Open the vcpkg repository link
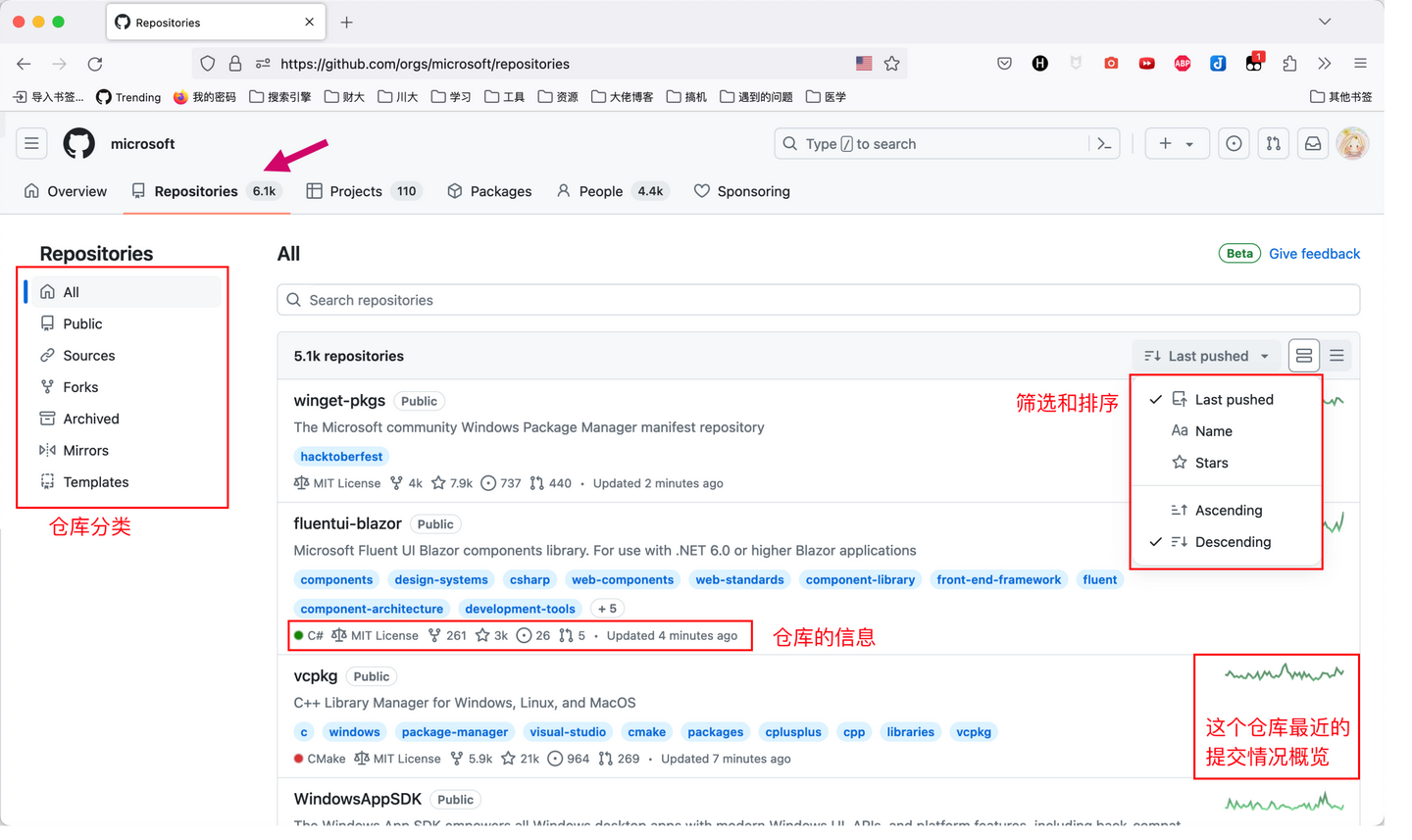The width and height of the screenshot is (1412, 840). click(x=316, y=675)
